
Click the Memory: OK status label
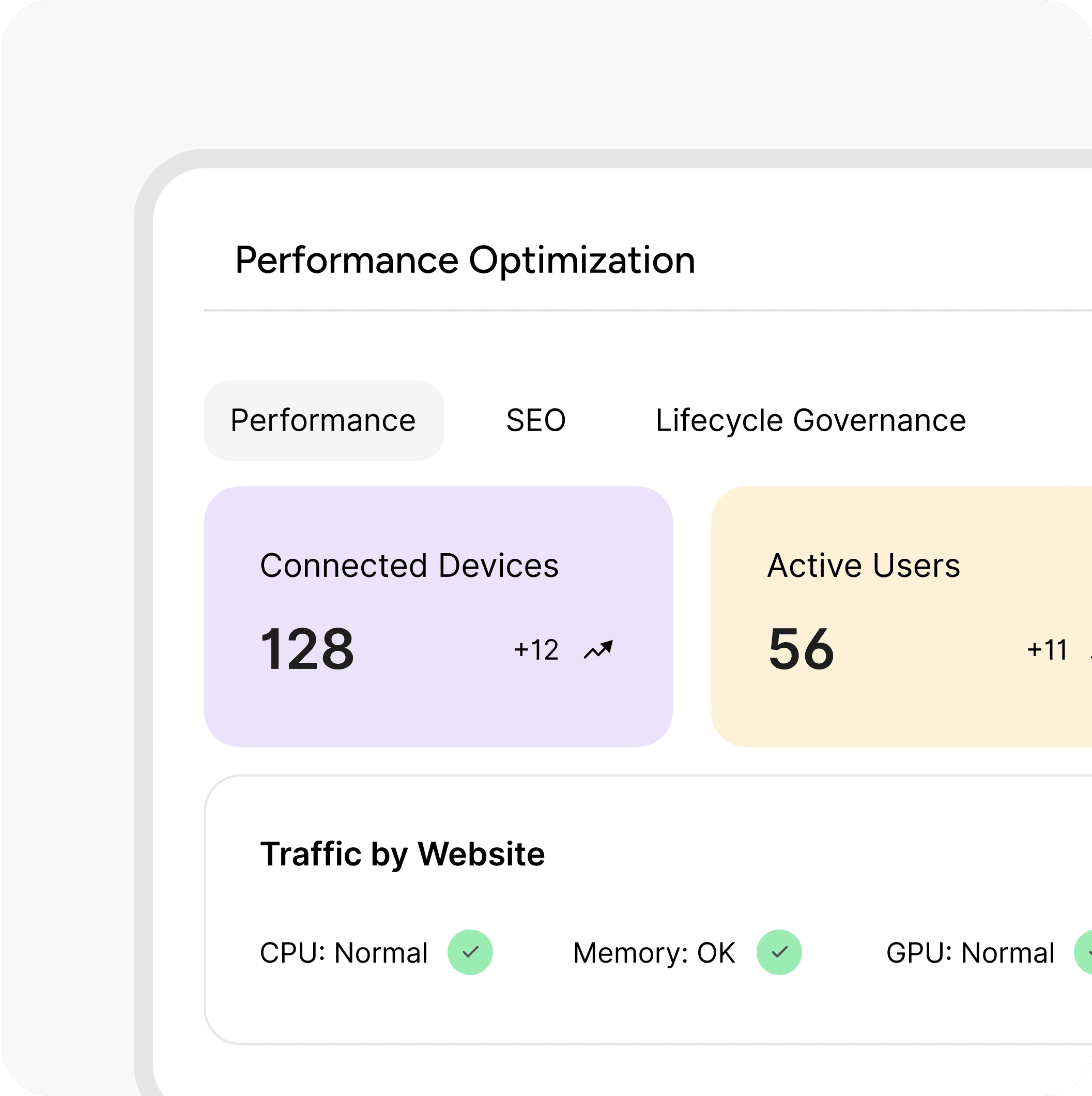[654, 953]
